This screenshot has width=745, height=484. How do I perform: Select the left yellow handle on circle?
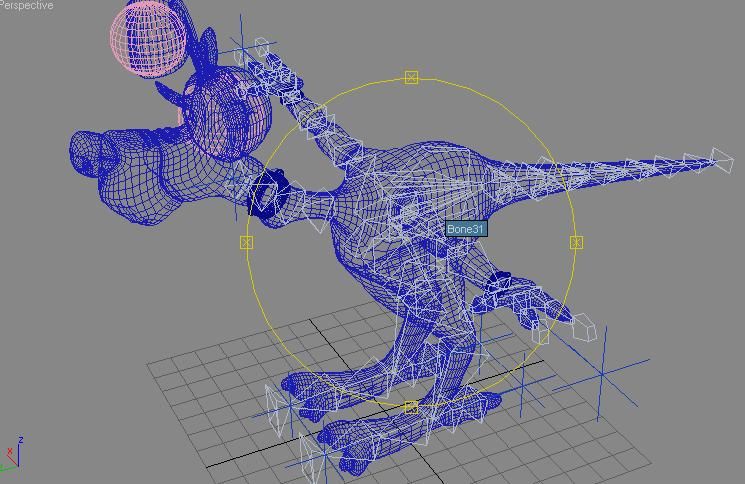[x=246, y=243]
